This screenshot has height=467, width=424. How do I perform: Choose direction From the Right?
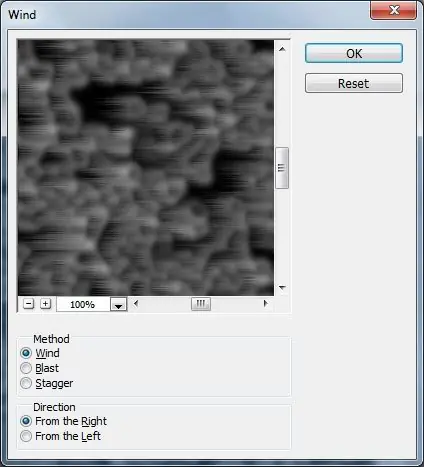pos(26,421)
